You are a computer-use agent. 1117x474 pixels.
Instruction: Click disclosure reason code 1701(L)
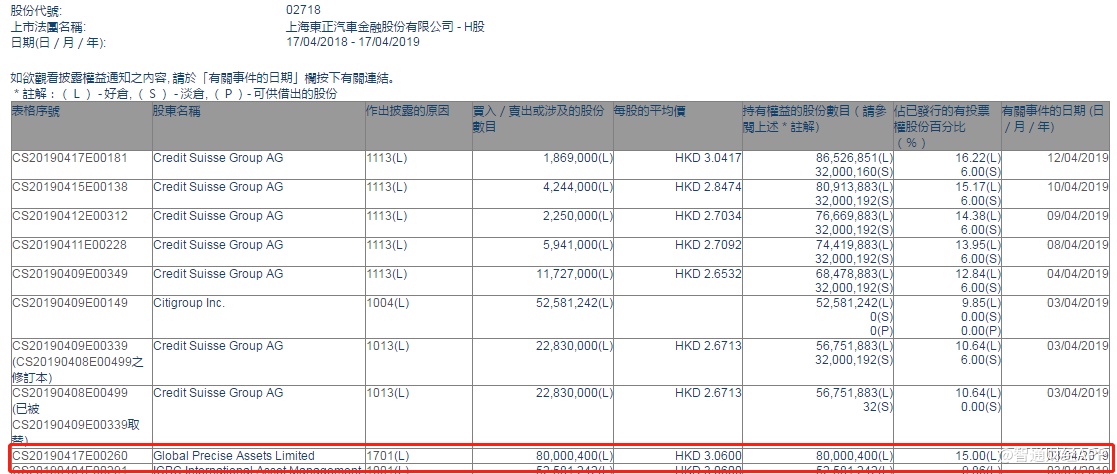pyautogui.click(x=387, y=455)
